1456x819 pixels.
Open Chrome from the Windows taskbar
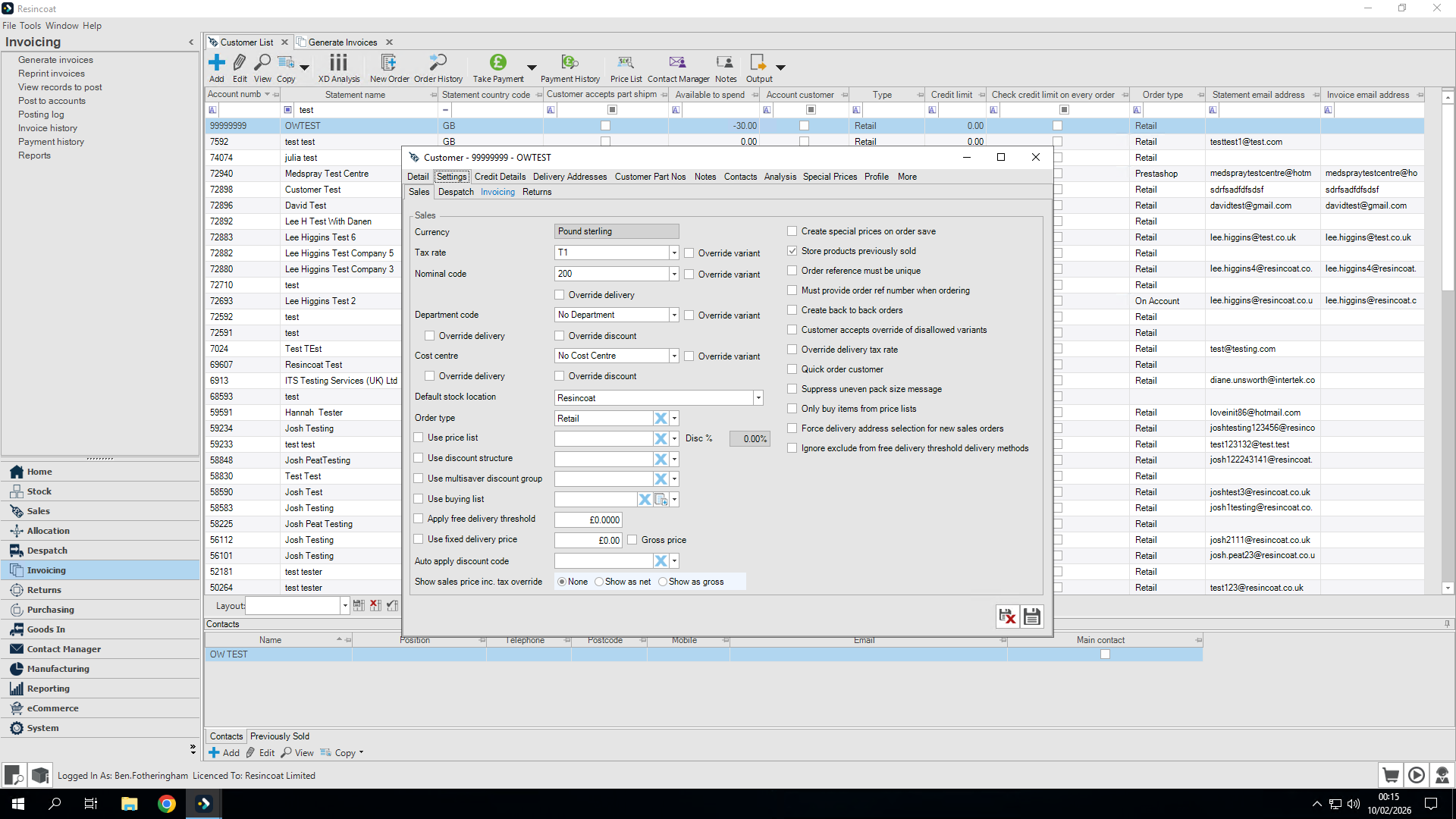pyautogui.click(x=167, y=804)
